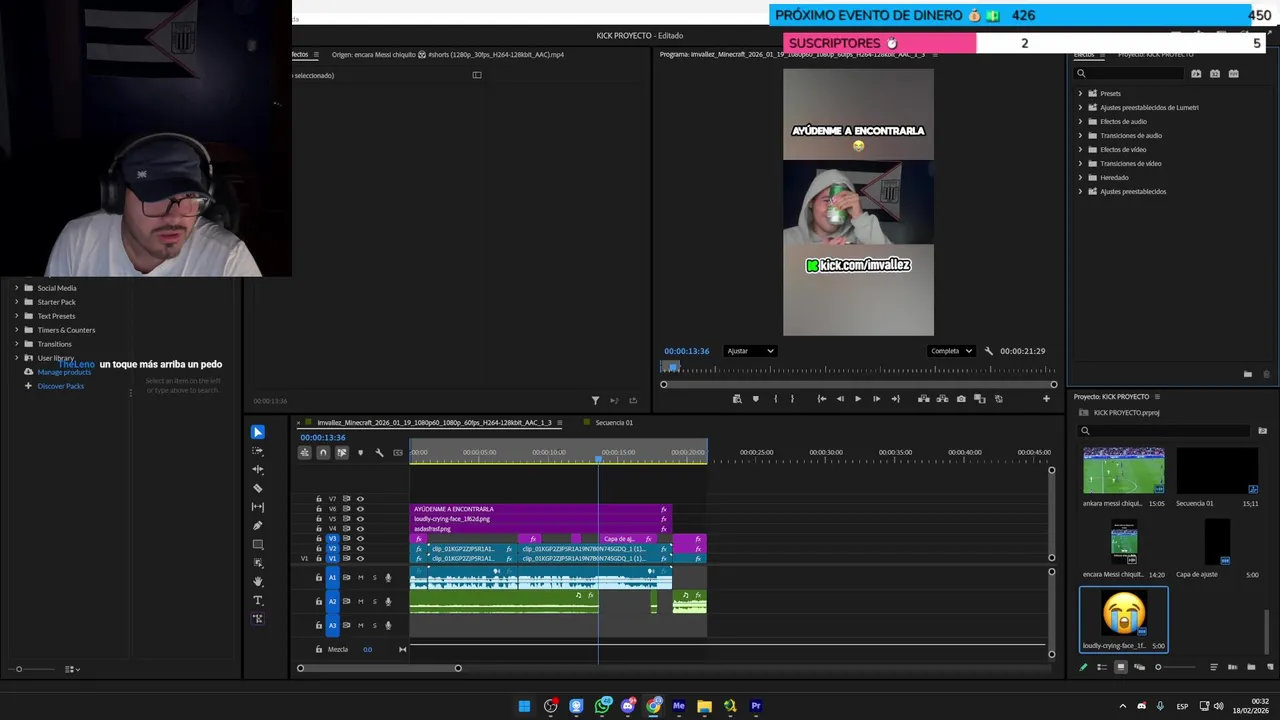Select the Razor tool
Image resolution: width=1280 pixels, height=720 pixels.
click(x=258, y=488)
